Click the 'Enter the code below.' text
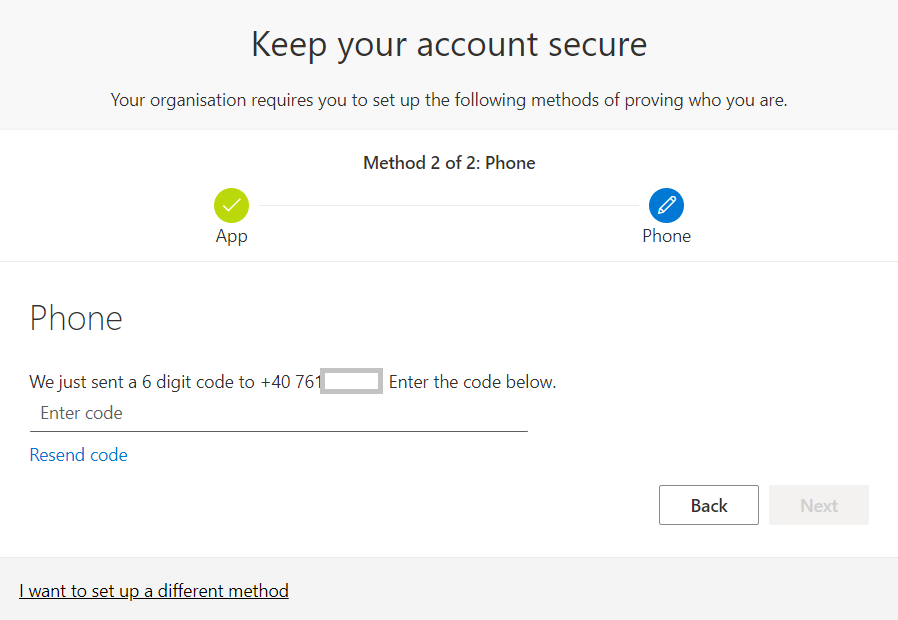The height and width of the screenshot is (620, 898). (x=472, y=382)
